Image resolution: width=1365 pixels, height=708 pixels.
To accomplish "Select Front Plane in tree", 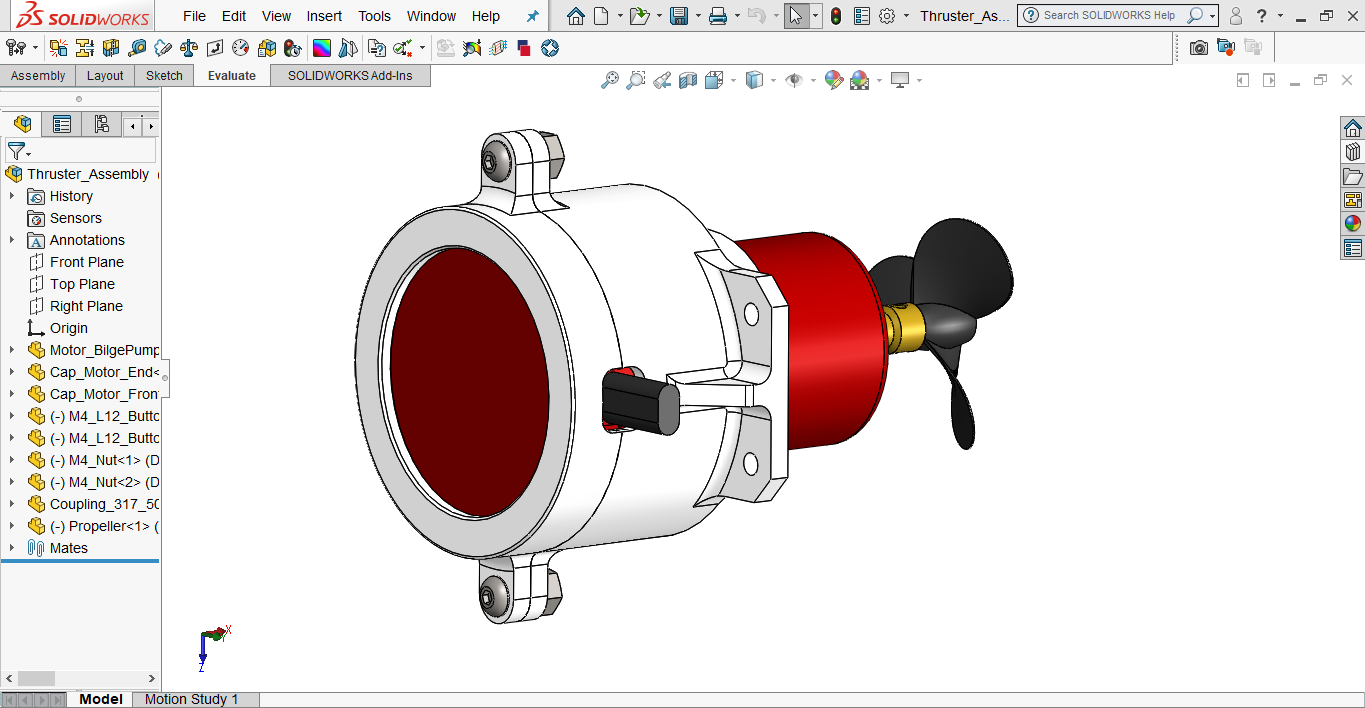I will click(x=87, y=262).
